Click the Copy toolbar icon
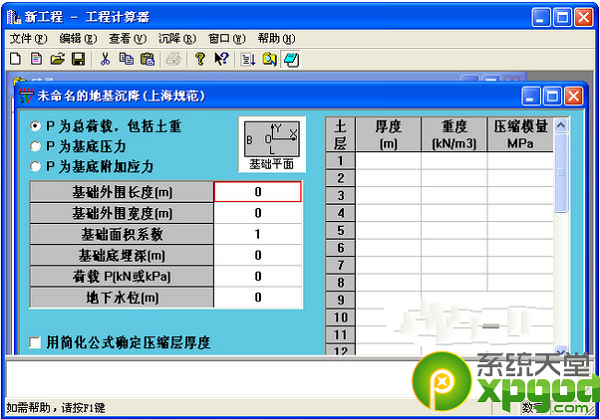 [126, 59]
